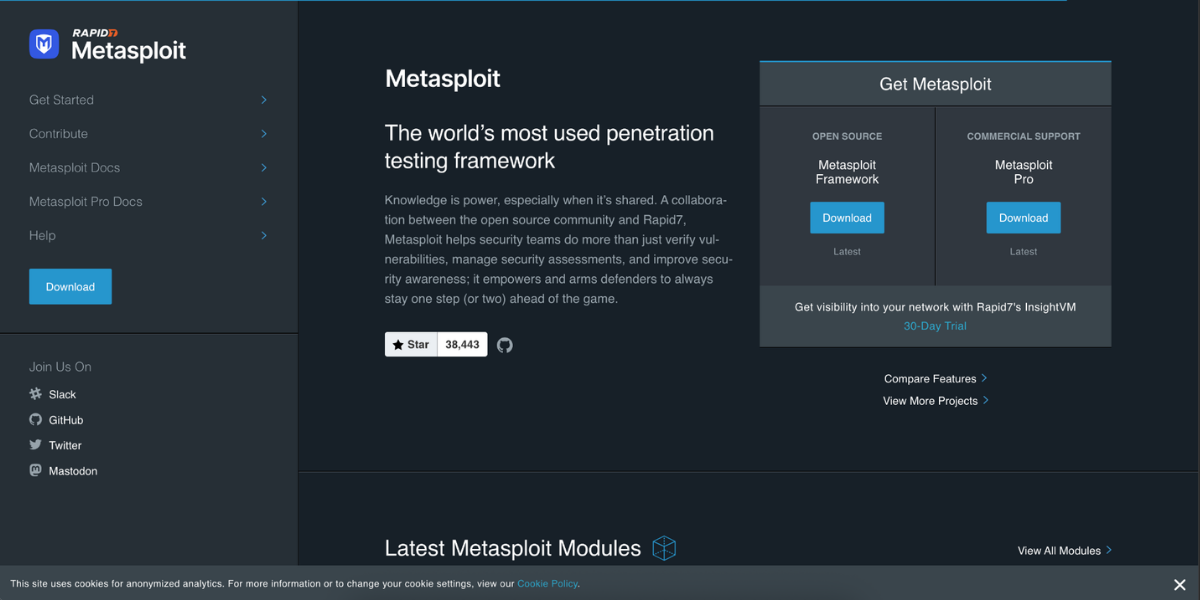Screen dimensions: 1200x600
Task: Click the 38,443 star count
Action: pyautogui.click(x=462, y=345)
